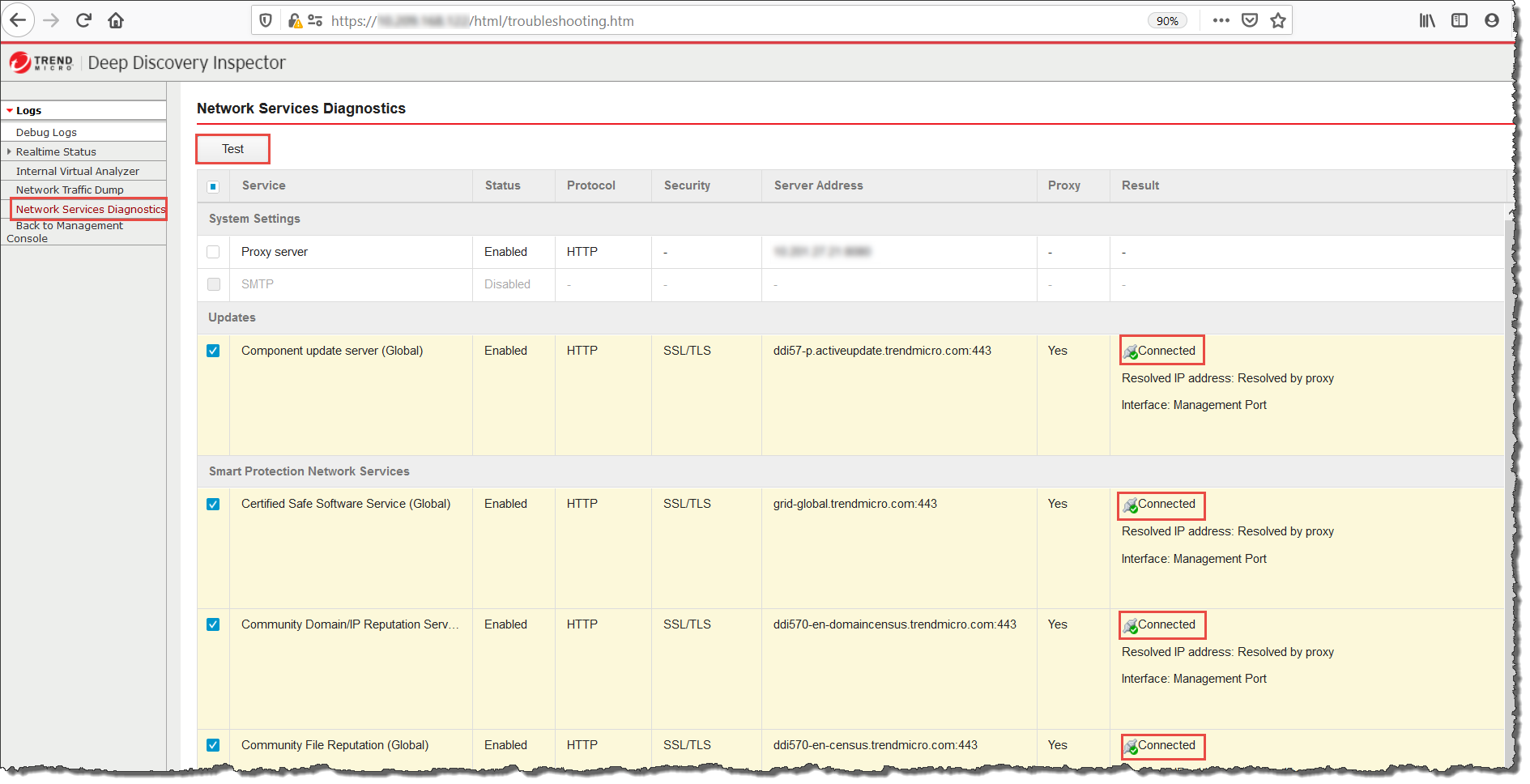
Task: Click the browser Back arrow
Action: pos(18,20)
